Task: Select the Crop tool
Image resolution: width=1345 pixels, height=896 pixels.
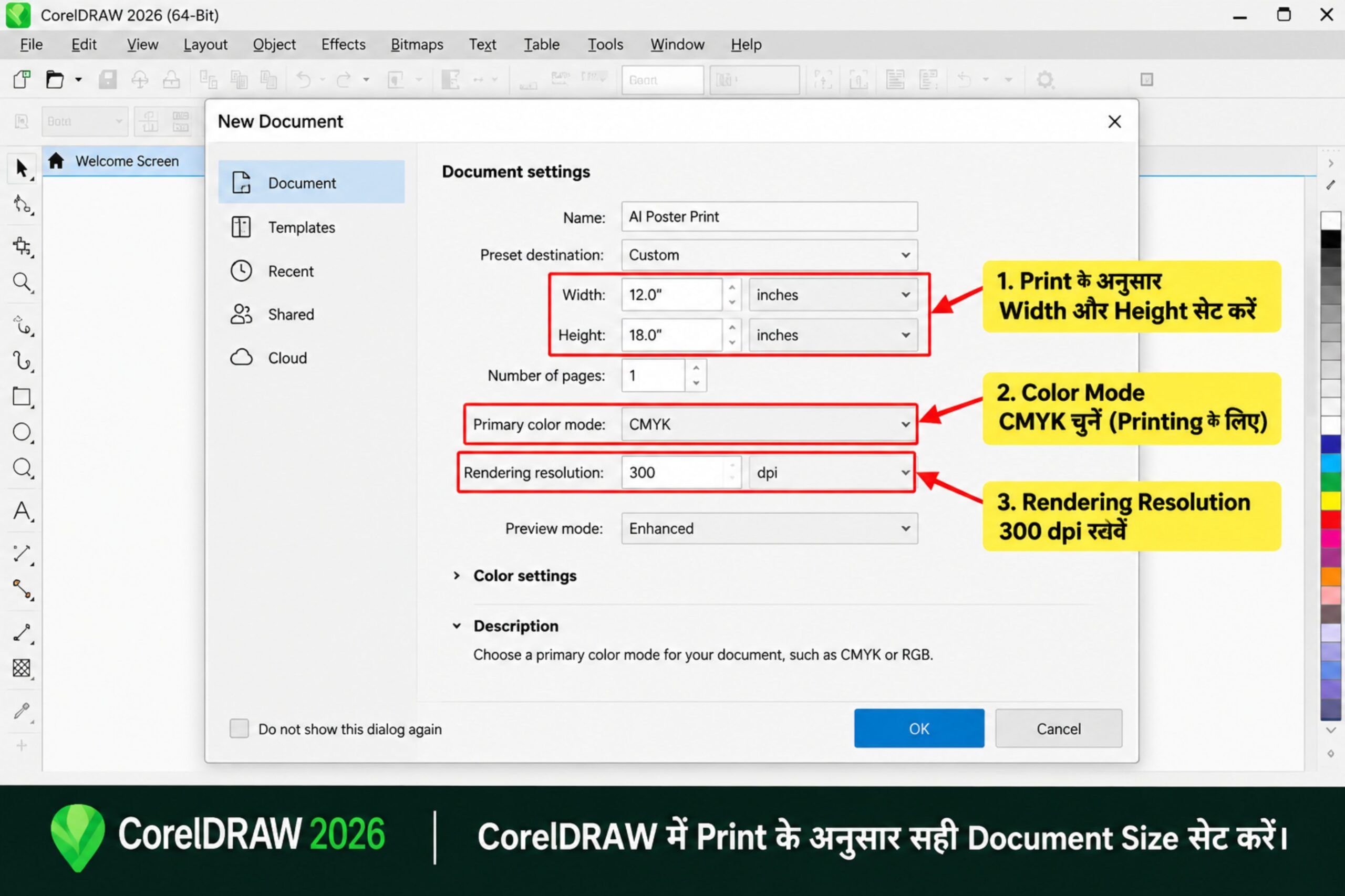Action: click(x=22, y=246)
